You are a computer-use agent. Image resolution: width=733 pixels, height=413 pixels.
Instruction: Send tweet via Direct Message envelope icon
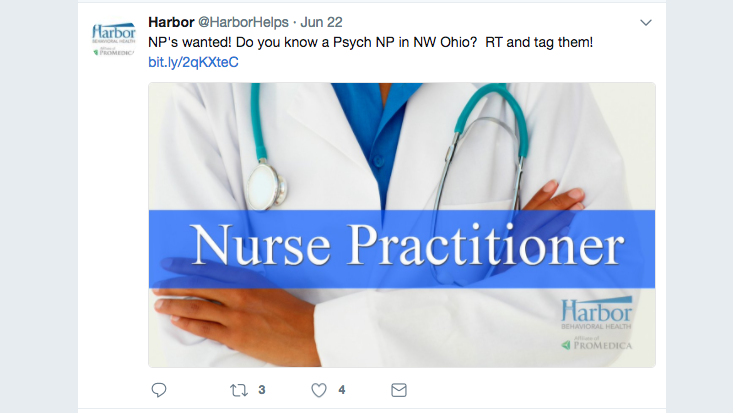click(399, 390)
